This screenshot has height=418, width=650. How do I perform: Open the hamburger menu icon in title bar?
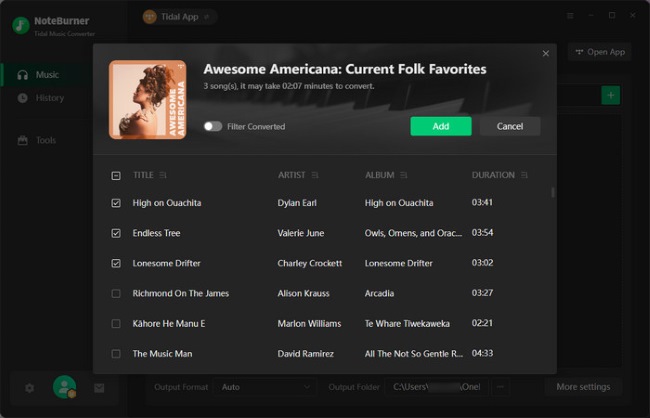570,16
